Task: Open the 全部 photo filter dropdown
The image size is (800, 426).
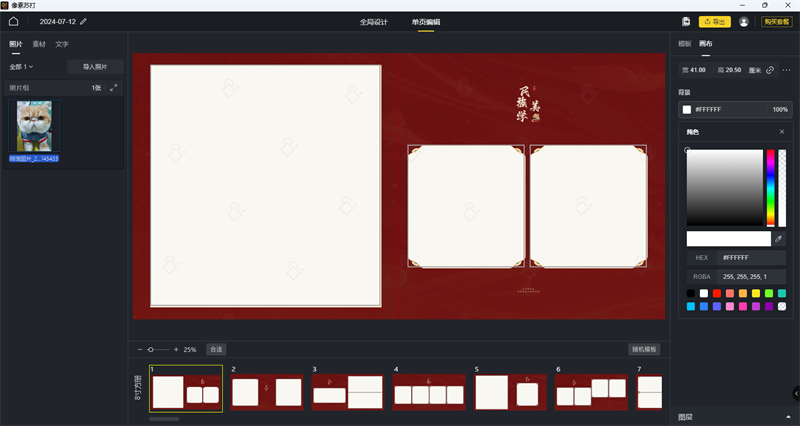Action: (21, 67)
